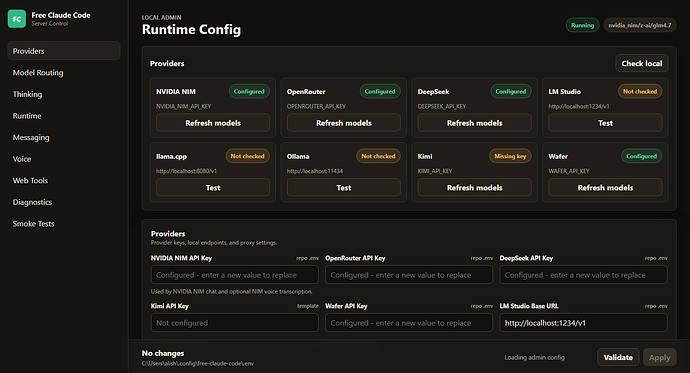The width and height of the screenshot is (690, 373).
Task: Open the Providers sidebar section
Action: pos(64,51)
